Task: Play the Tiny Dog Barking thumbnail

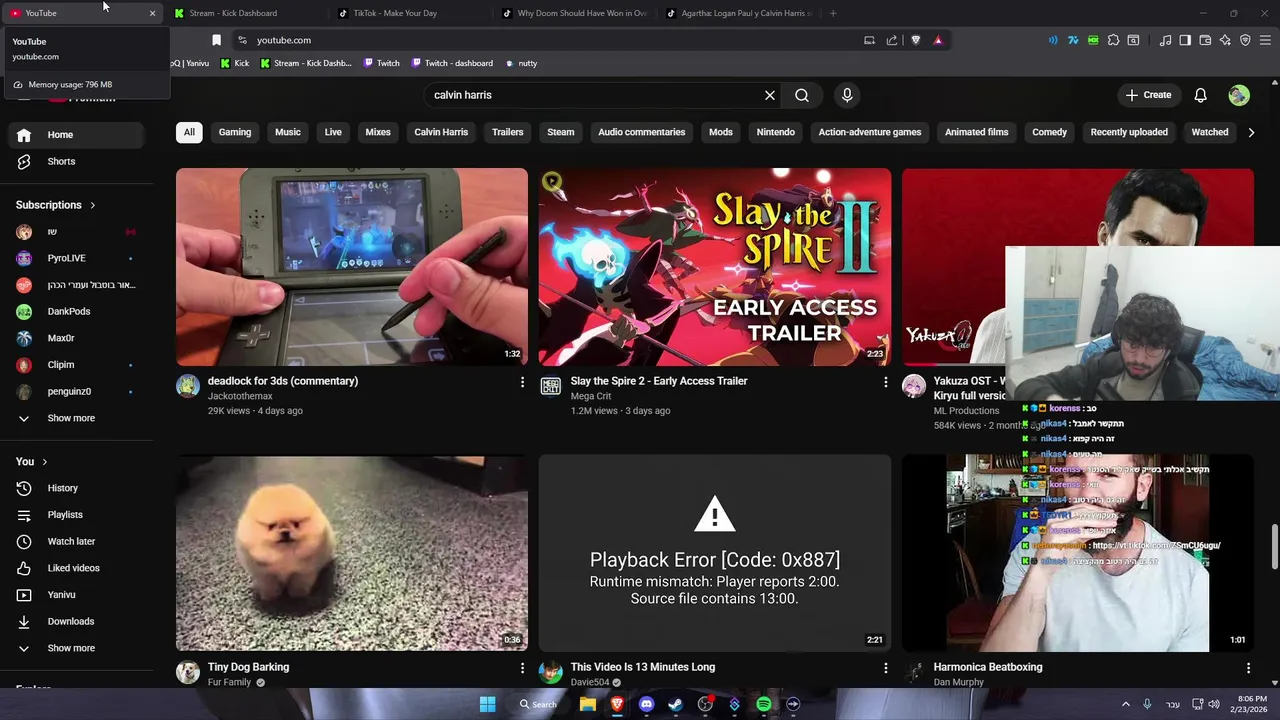Action: tap(352, 553)
